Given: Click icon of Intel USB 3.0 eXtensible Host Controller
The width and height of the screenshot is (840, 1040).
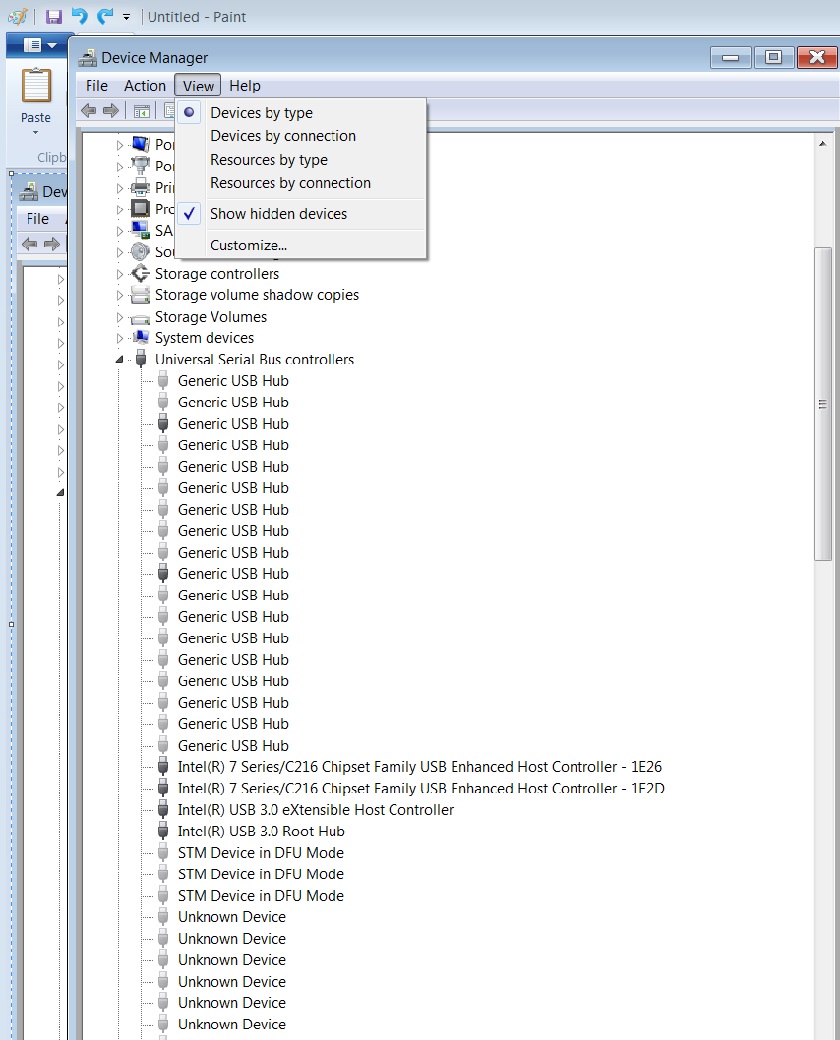Looking at the screenshot, I should [163, 809].
